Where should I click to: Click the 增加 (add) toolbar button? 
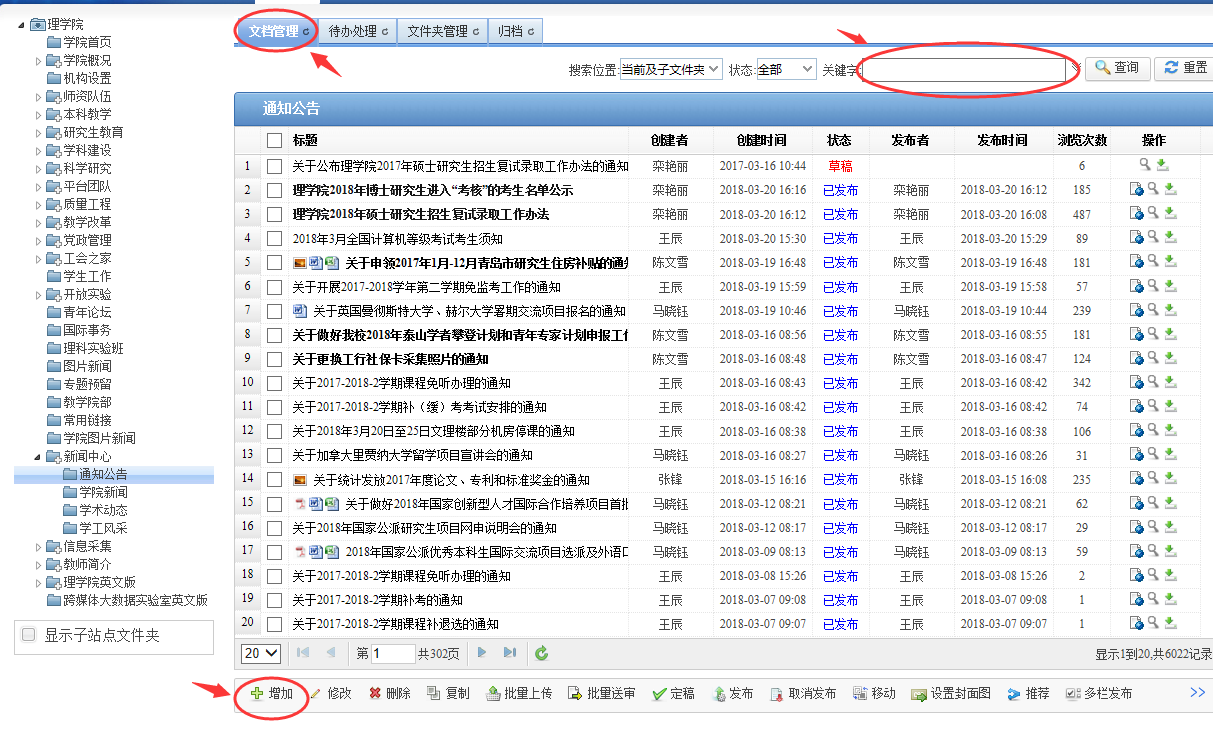[x=272, y=693]
